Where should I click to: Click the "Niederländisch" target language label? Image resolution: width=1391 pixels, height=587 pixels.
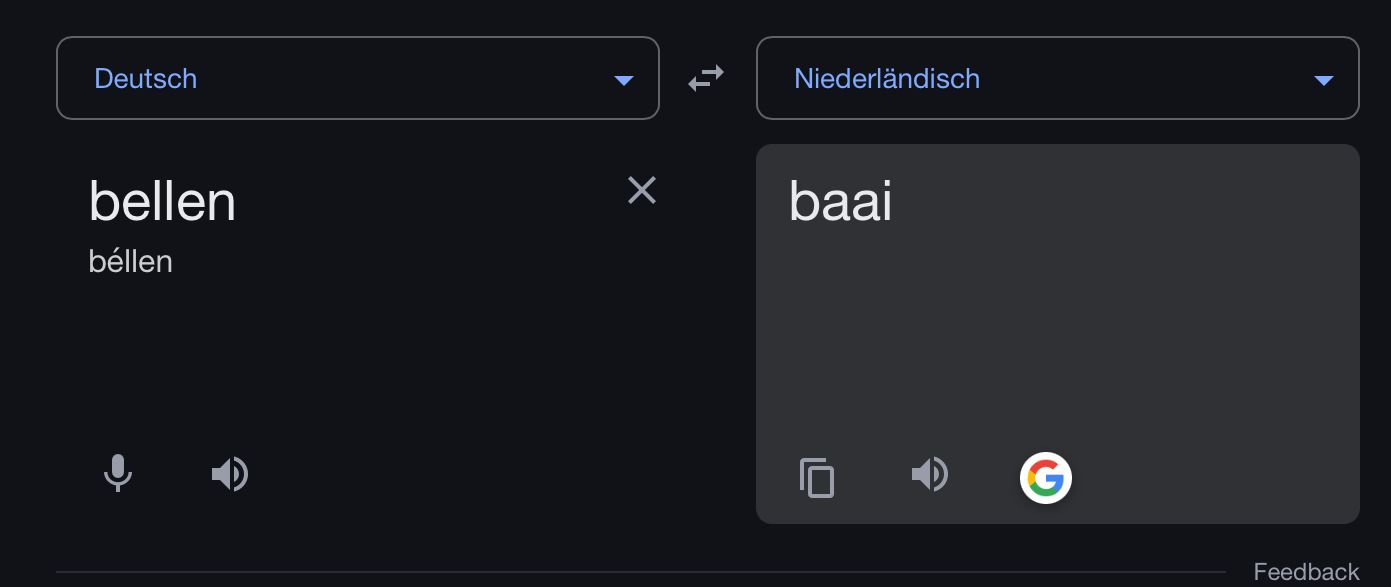[x=886, y=78]
